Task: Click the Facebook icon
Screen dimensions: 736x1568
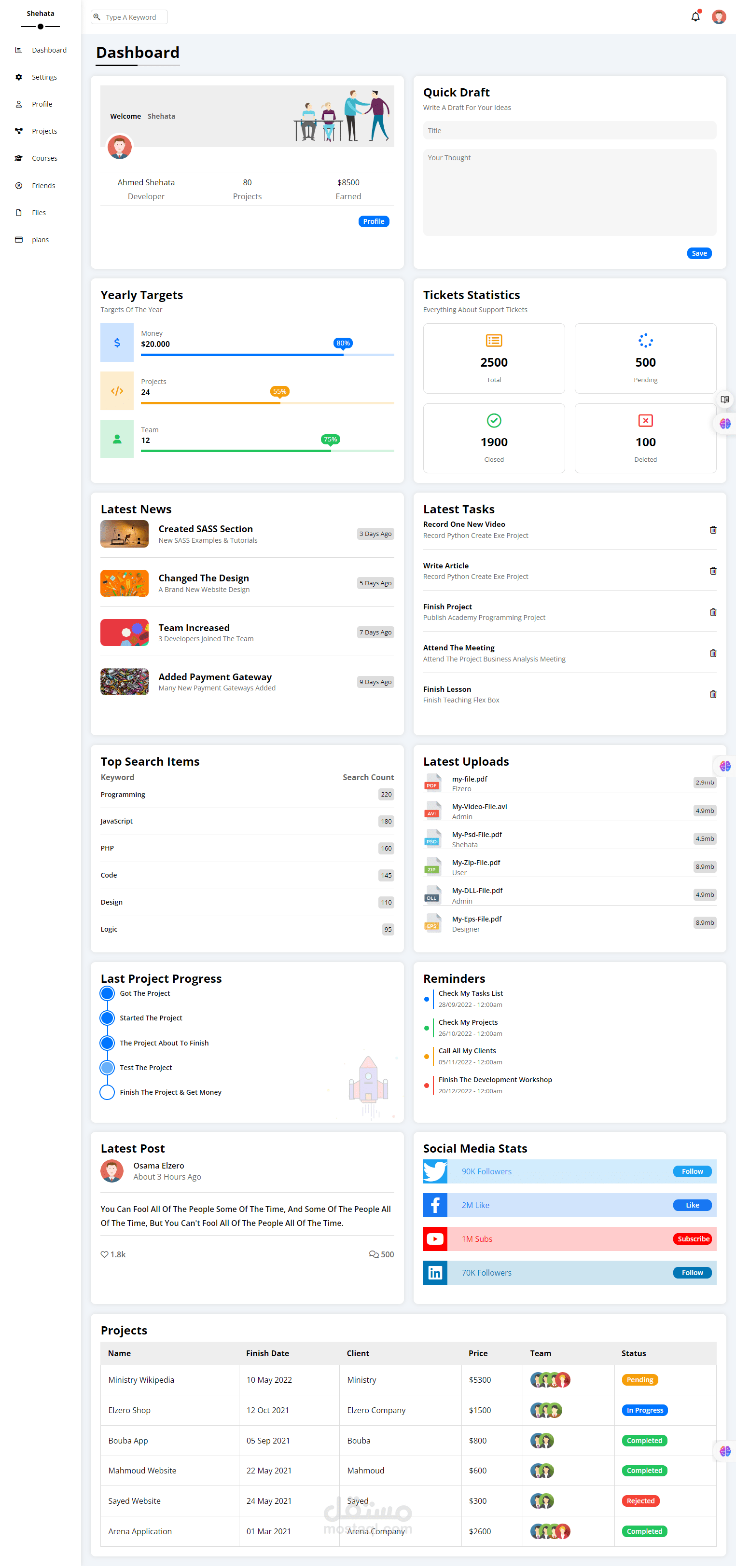Action: point(435,1205)
